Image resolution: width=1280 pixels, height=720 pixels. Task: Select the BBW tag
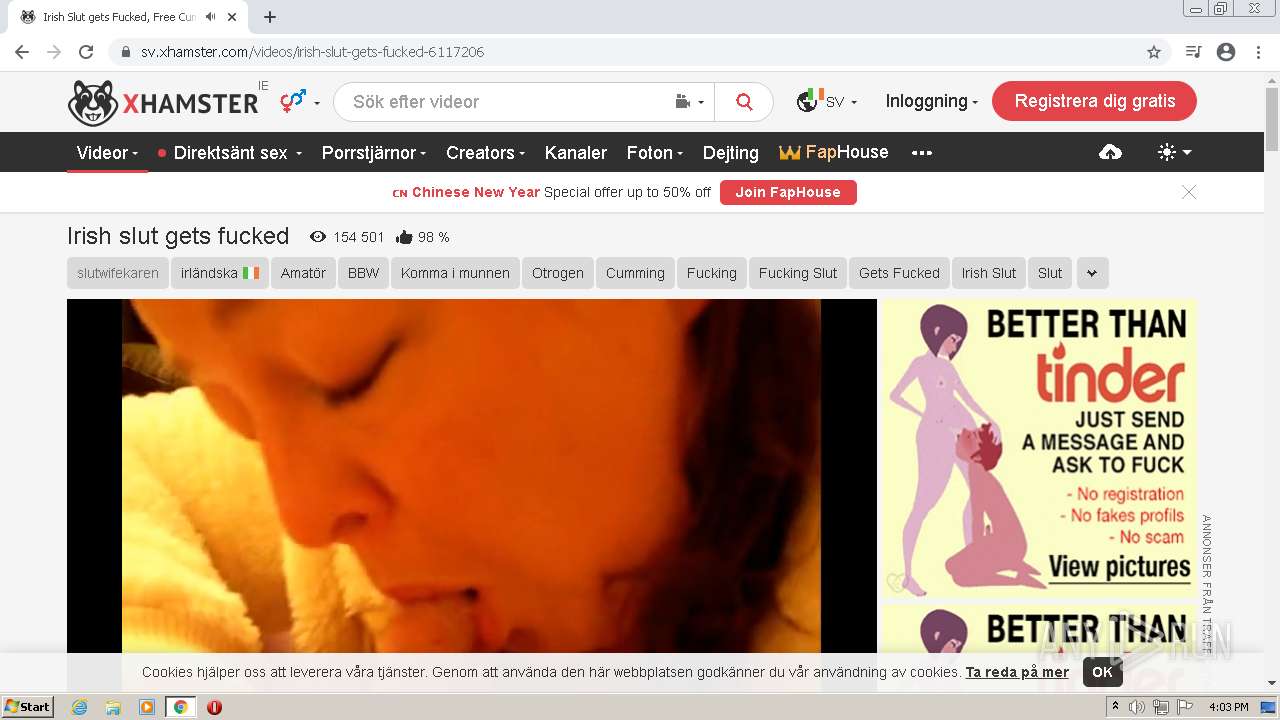pos(364,273)
